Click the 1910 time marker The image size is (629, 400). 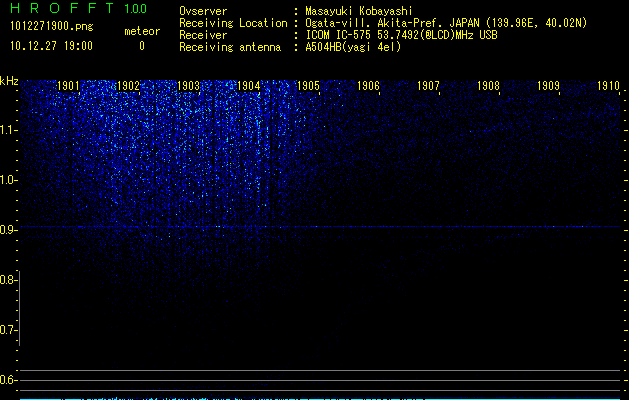[609, 86]
